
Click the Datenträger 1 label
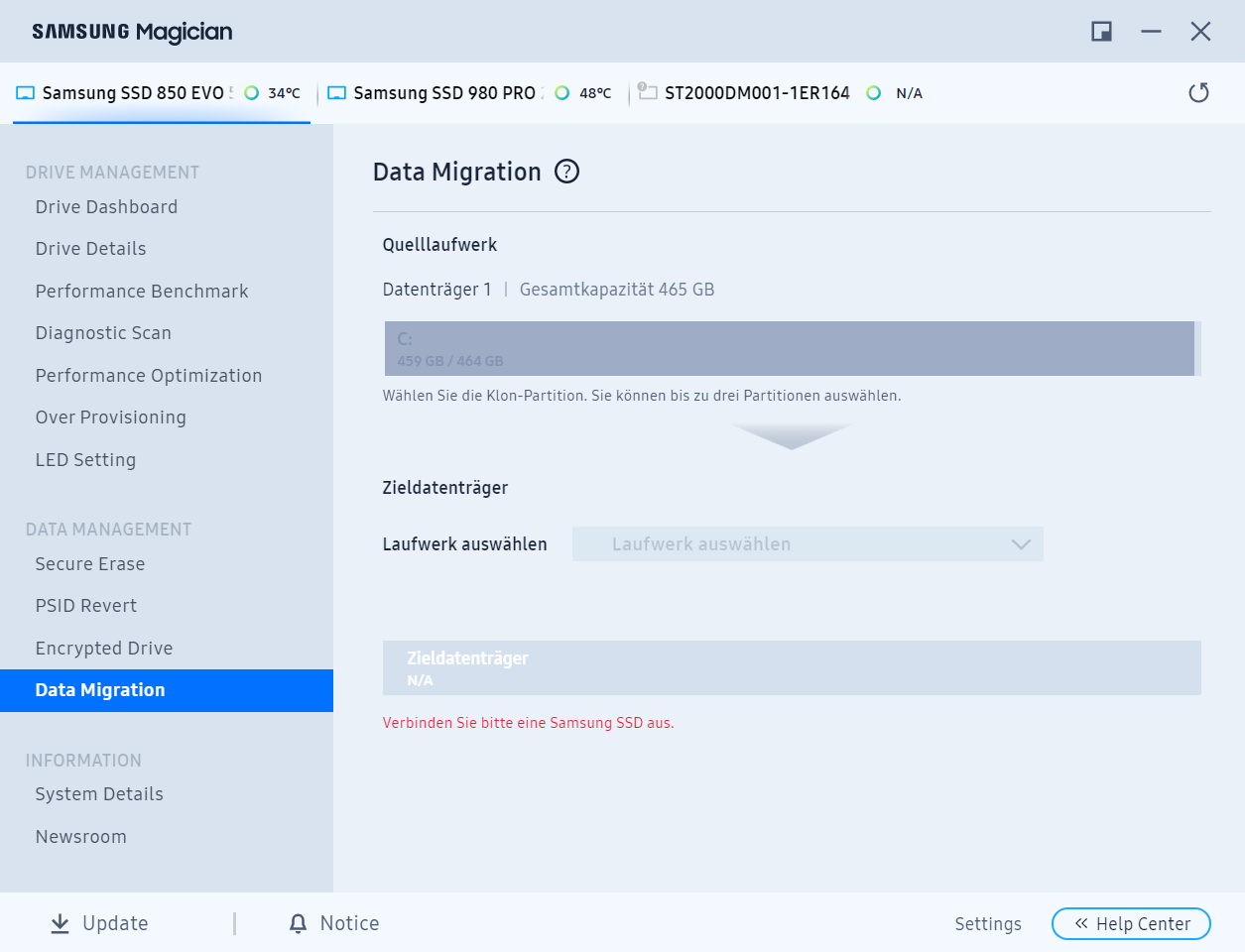(x=437, y=290)
